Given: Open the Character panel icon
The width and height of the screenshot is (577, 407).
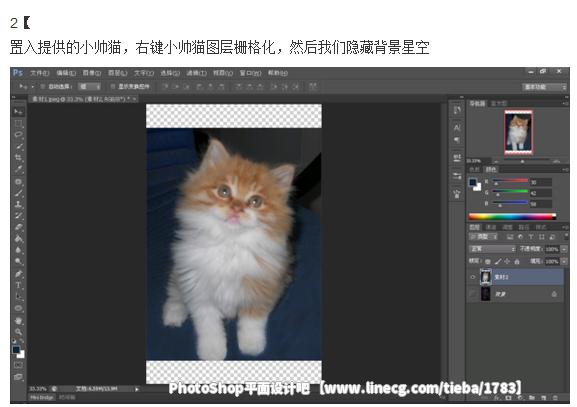Looking at the screenshot, I should coord(457,128).
